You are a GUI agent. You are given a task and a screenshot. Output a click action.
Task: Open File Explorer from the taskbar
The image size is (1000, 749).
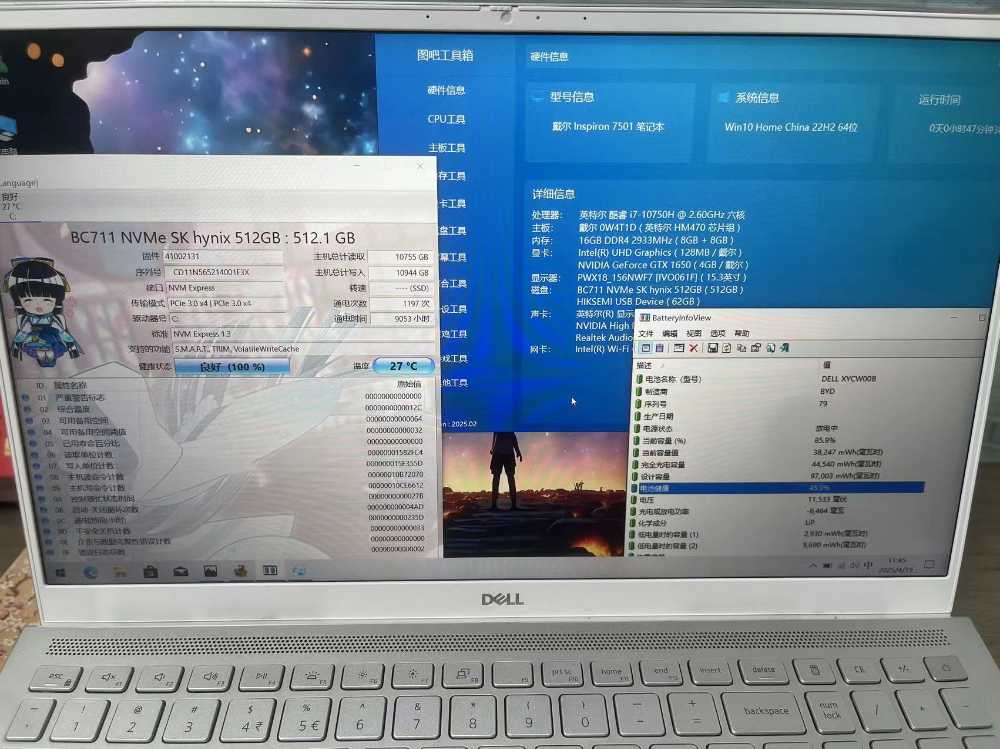tap(121, 572)
